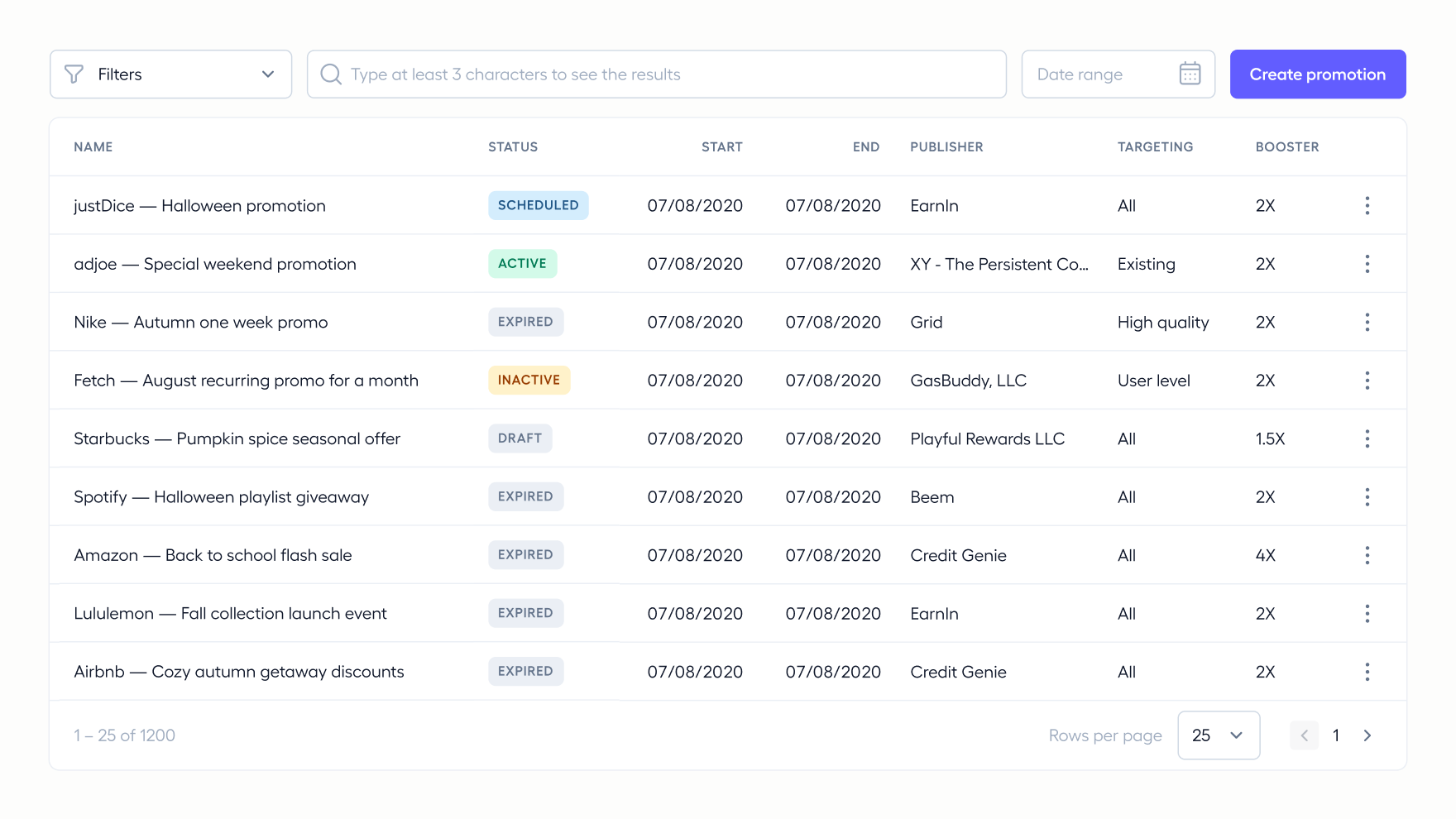The width and height of the screenshot is (1456, 819).
Task: Open kebab menu for Airbnb Cozy autumn getaway
Action: 1367,672
